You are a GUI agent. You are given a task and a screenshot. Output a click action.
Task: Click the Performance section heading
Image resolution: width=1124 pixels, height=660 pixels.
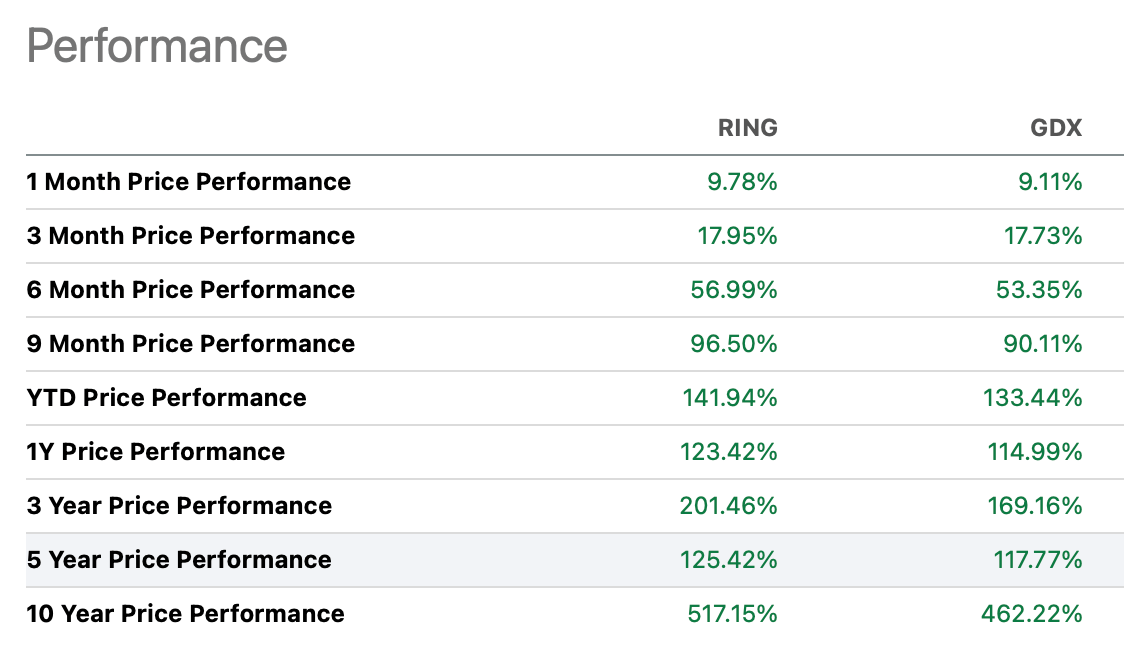[x=157, y=46]
